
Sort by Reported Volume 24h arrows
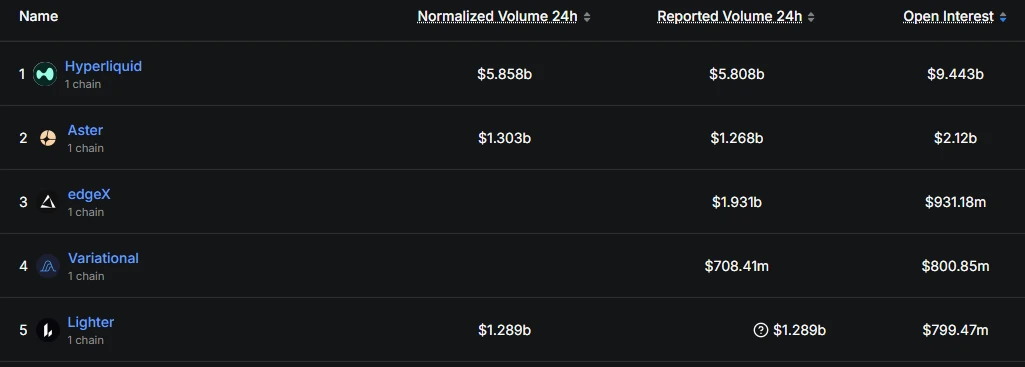811,18
